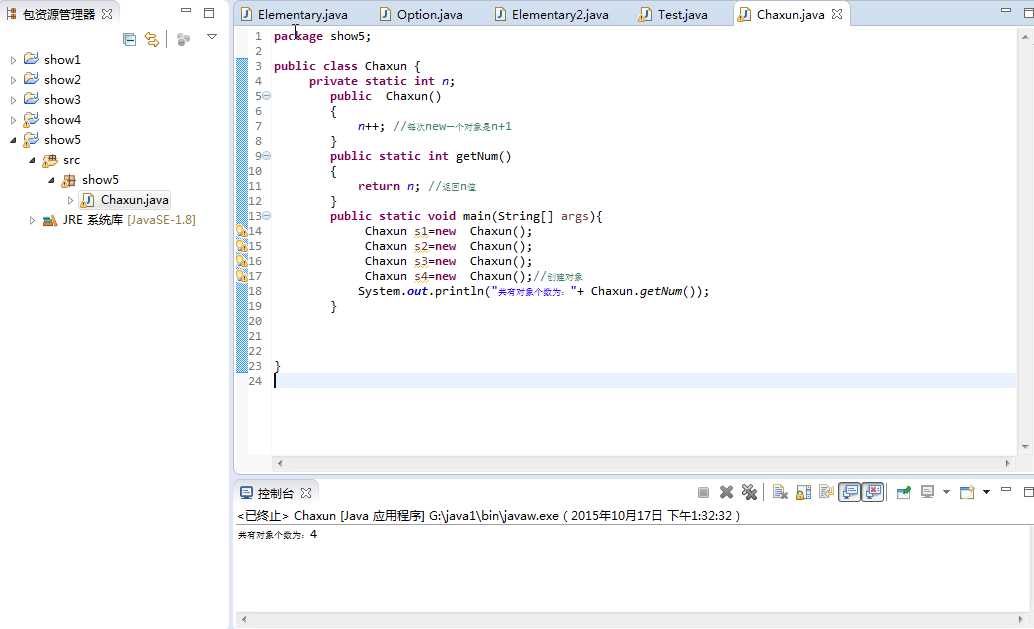
Task: Toggle Show Console on standard output
Action: 849,493
